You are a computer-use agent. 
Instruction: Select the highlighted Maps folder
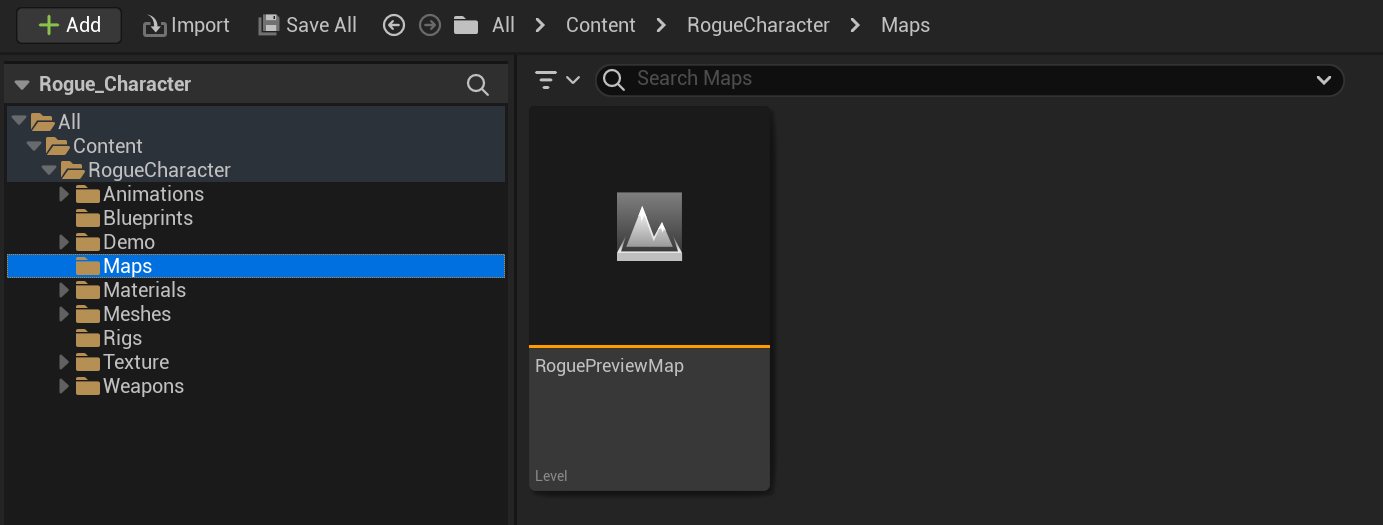tap(256, 265)
